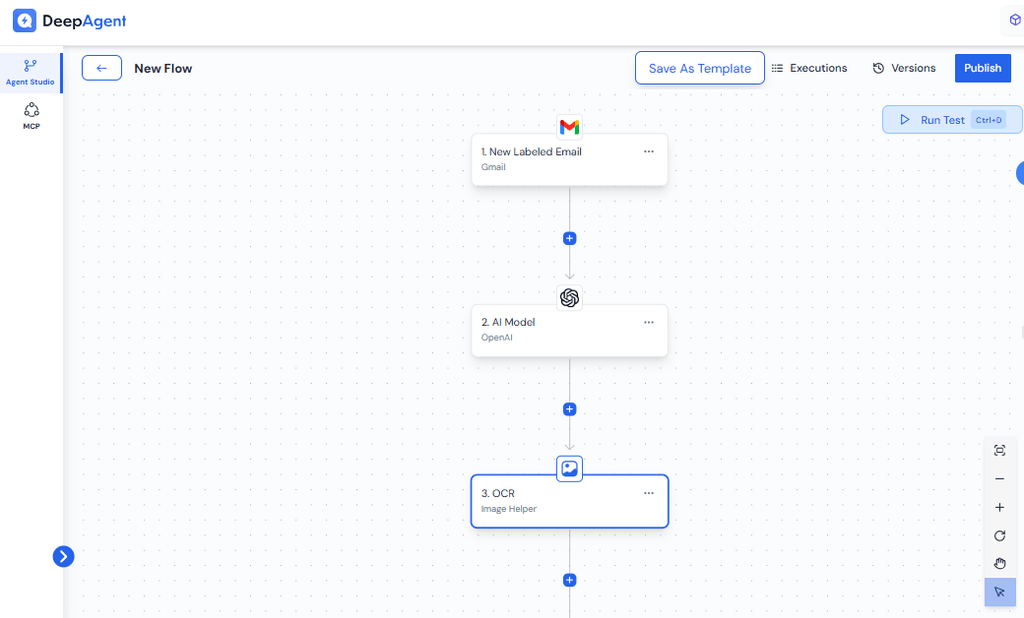The height and width of the screenshot is (618, 1024).
Task: Zoom in the canvas with plus icon
Action: [999, 508]
